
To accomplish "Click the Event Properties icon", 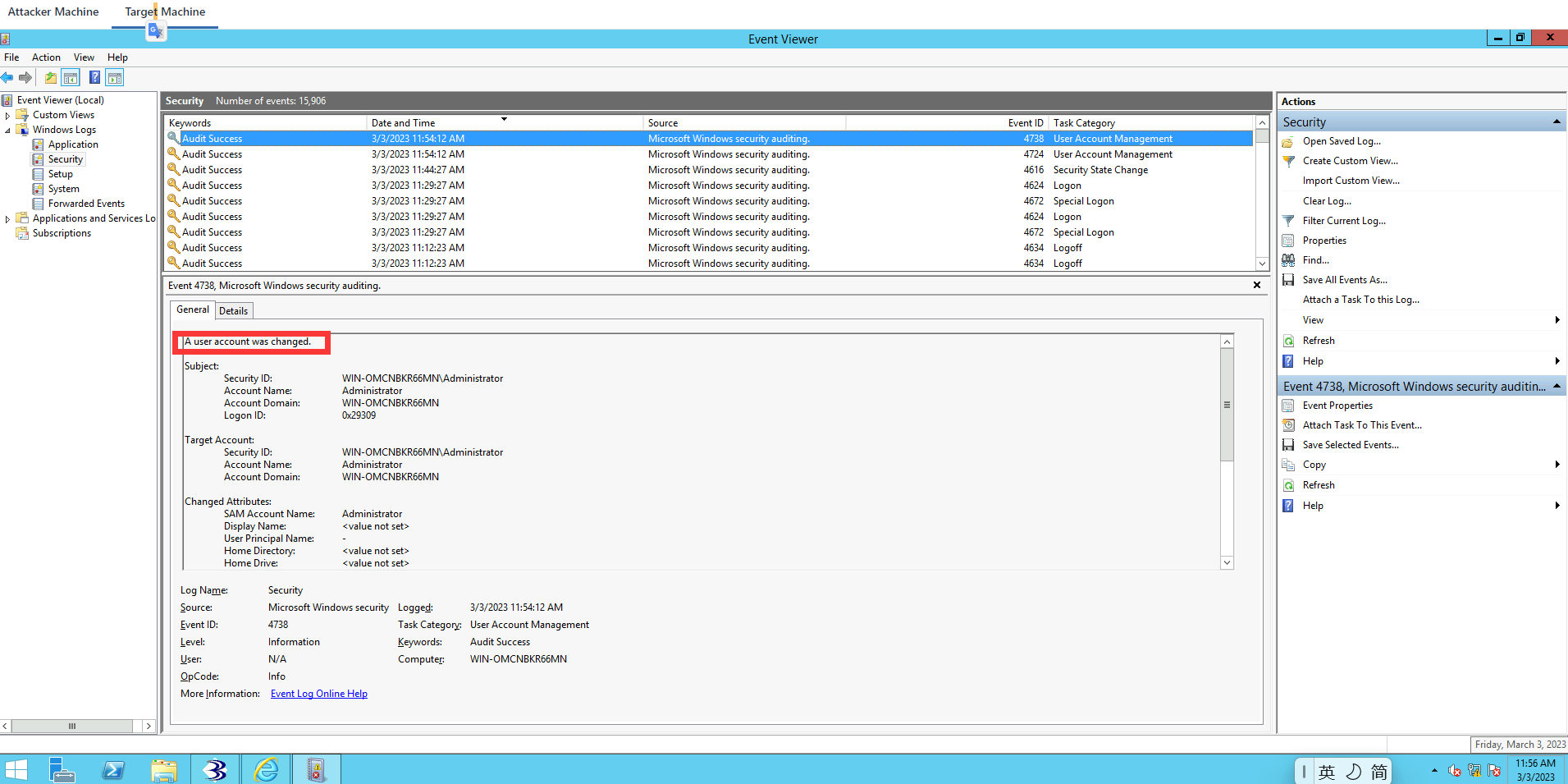I will coord(1288,406).
